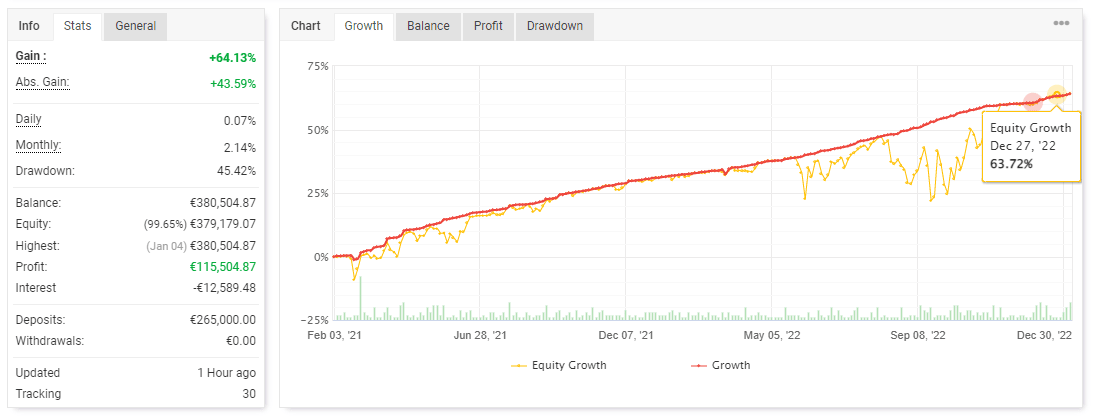Click the Abs. Gain label
The image size is (1096, 419).
[x=42, y=83]
